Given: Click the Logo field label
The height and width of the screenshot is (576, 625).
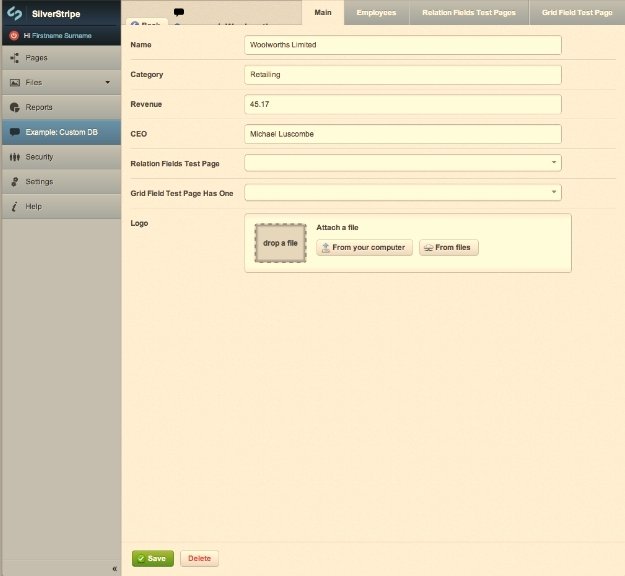Looking at the screenshot, I should click(x=139, y=223).
